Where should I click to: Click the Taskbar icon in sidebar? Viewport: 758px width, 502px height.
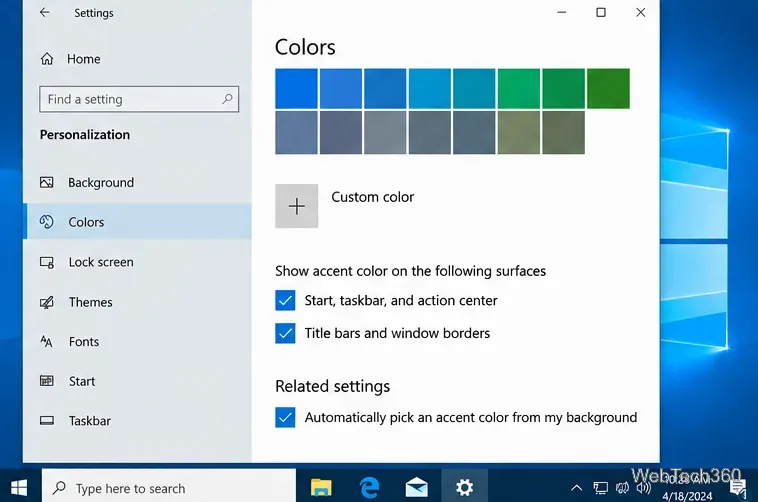(47, 420)
